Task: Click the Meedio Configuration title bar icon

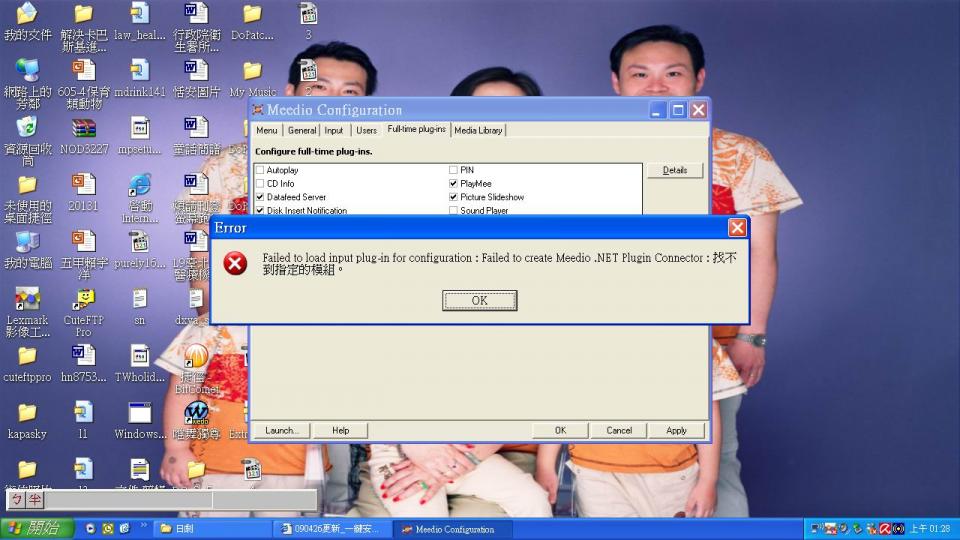Action: point(258,110)
